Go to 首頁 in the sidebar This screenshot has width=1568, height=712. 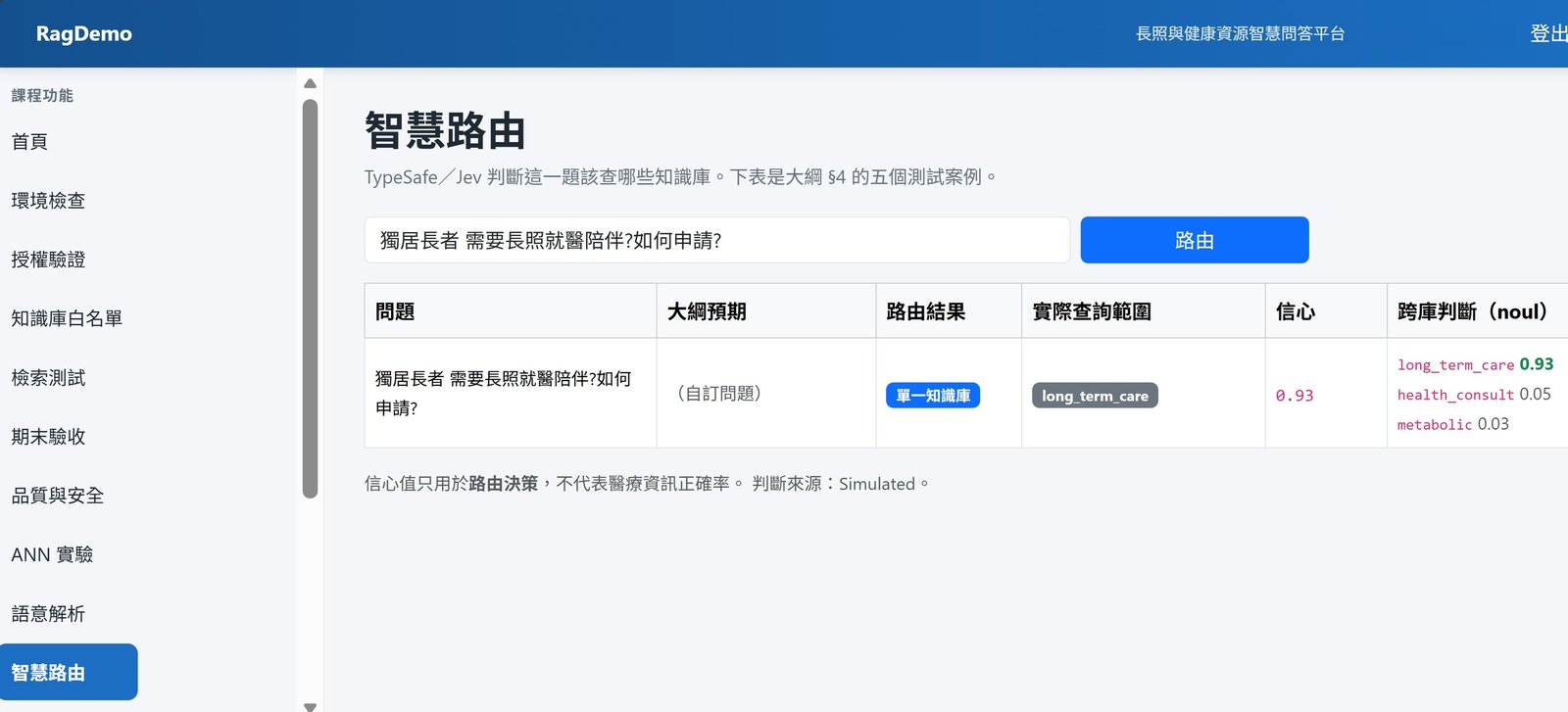(x=29, y=141)
